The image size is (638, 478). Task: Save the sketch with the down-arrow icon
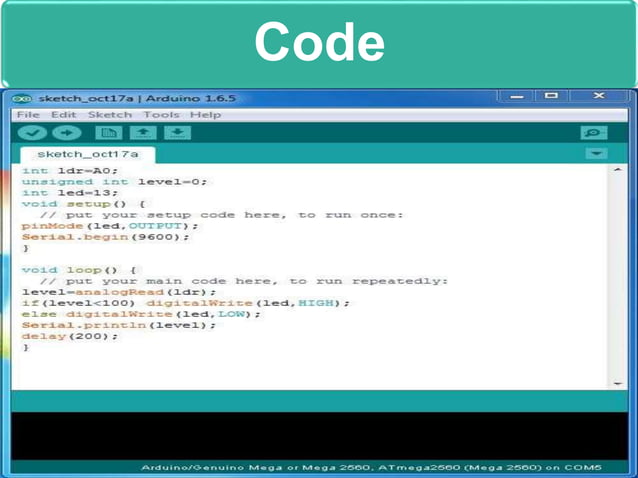click(x=177, y=133)
